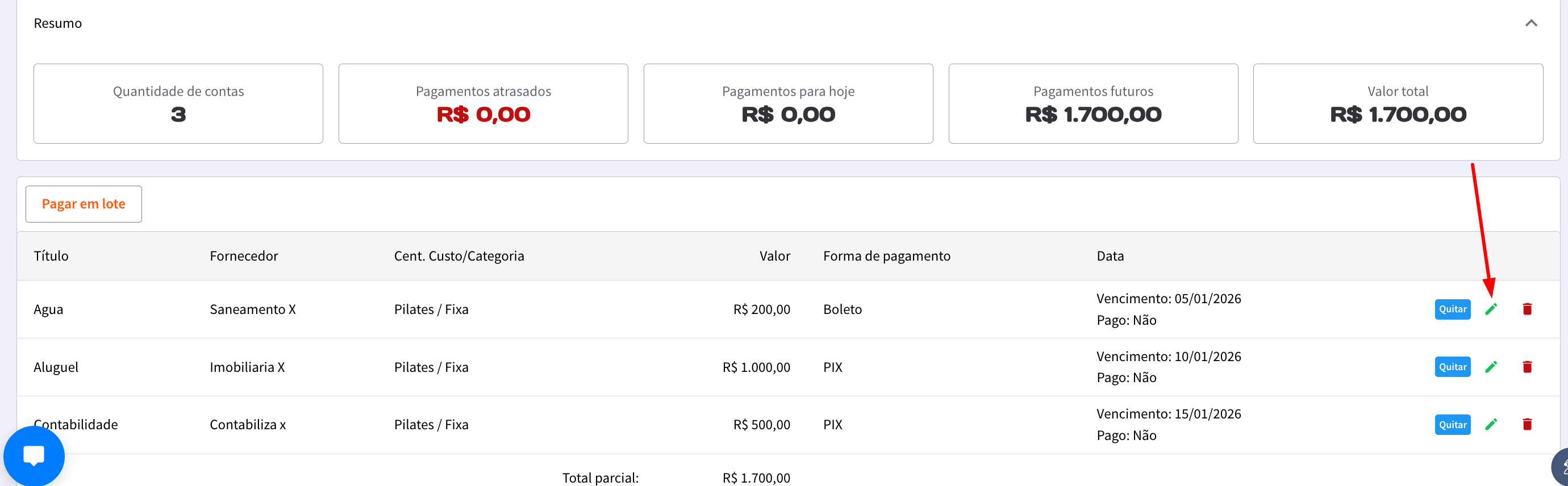Viewport: 1568px width, 486px height.
Task: Edit the Aluguel bill with pencil icon
Action: [1491, 367]
